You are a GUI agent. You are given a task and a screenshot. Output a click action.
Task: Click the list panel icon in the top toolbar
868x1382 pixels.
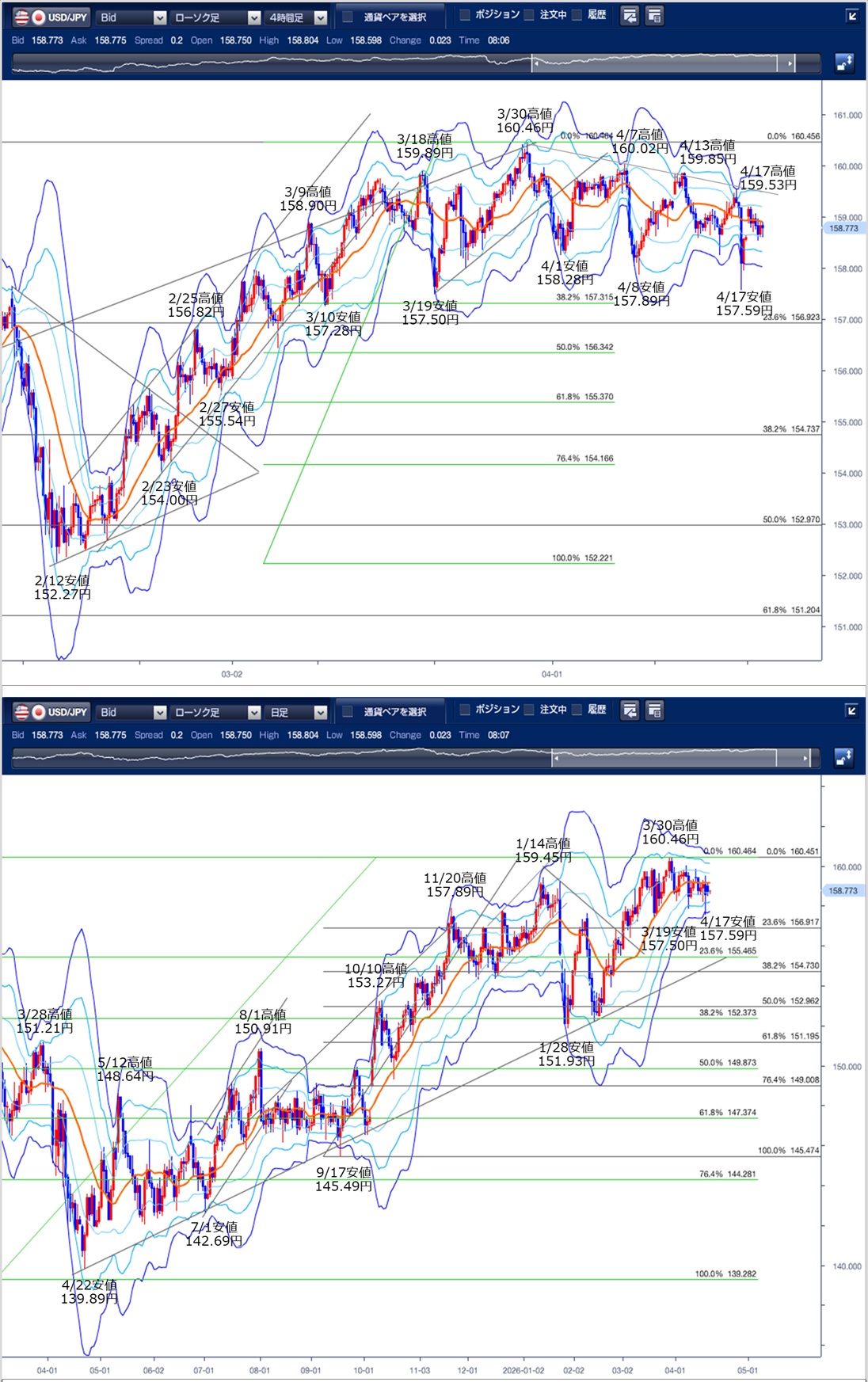pyautogui.click(x=654, y=16)
